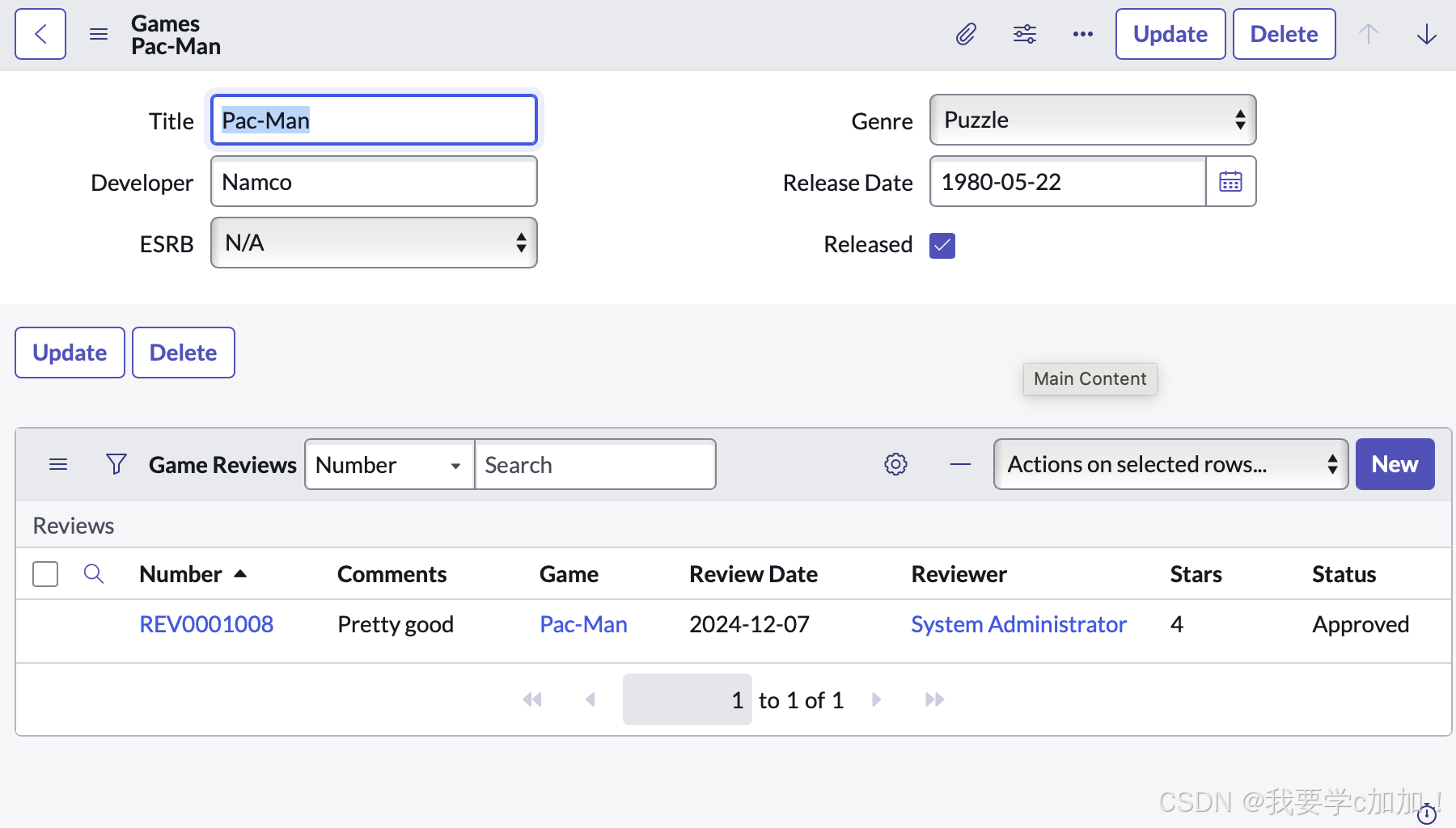This screenshot has width=1456, height=828.
Task: Click the Game Reviews filter funnel icon
Action: [116, 464]
